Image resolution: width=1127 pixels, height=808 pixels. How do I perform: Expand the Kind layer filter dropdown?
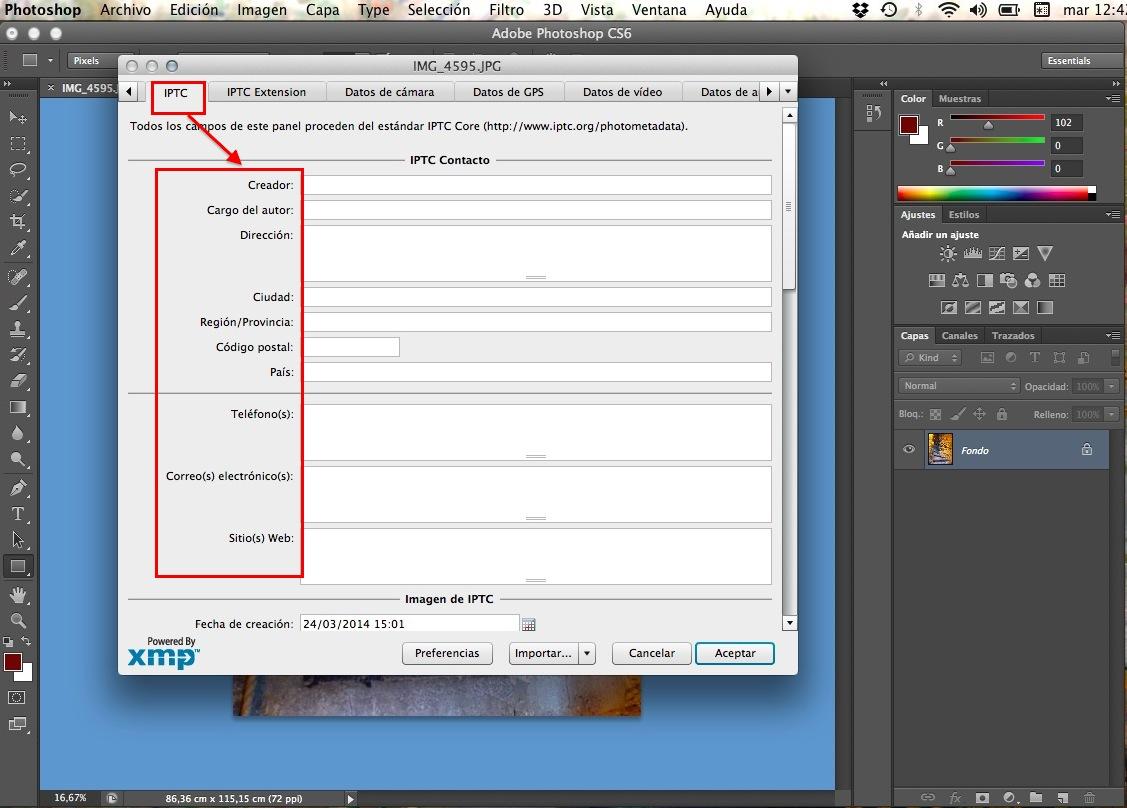point(930,358)
